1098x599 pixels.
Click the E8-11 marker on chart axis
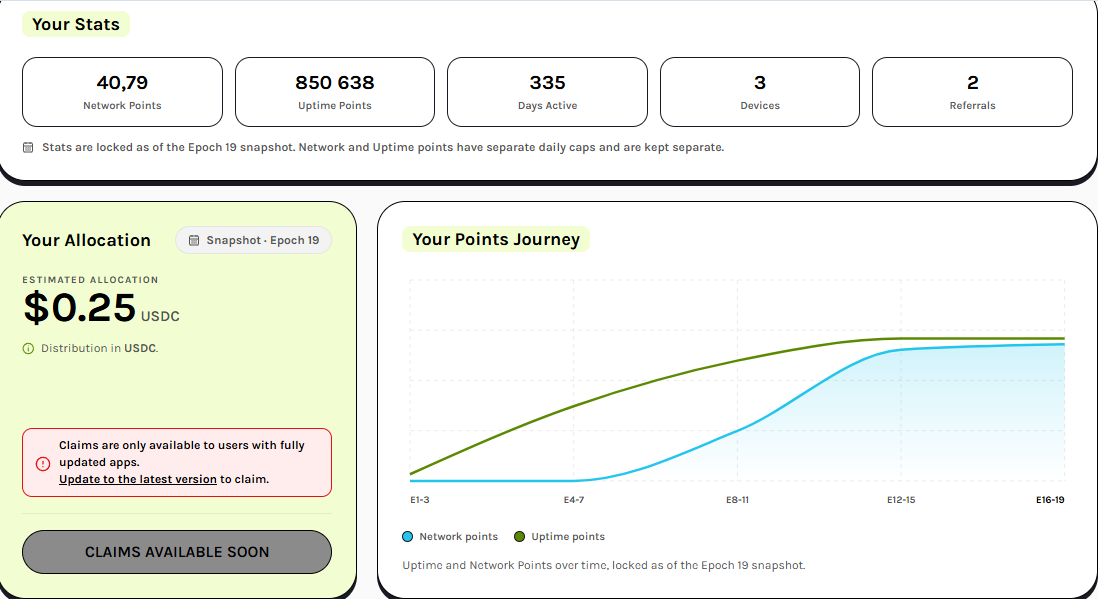[x=737, y=500]
